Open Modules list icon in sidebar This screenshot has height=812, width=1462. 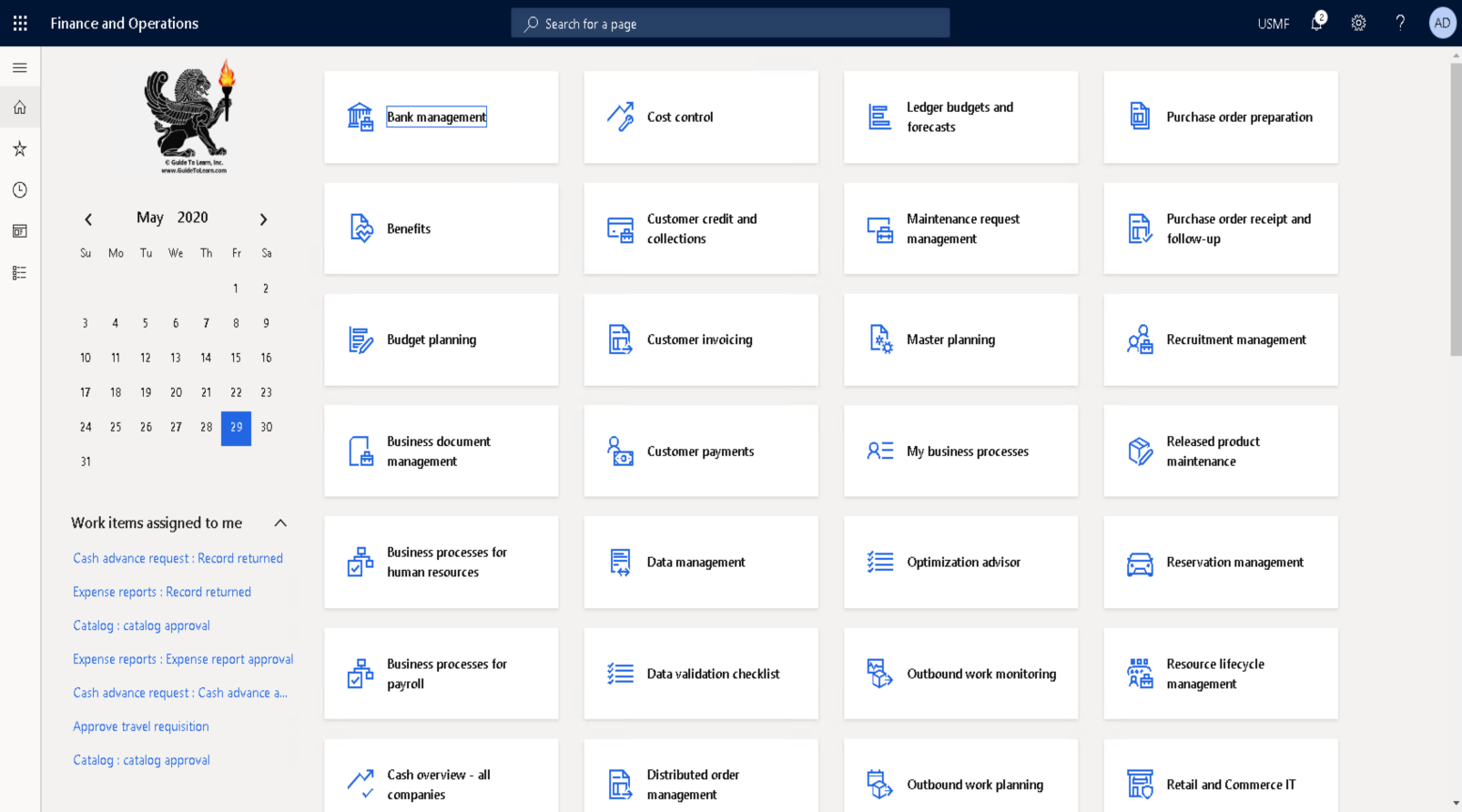[x=20, y=272]
